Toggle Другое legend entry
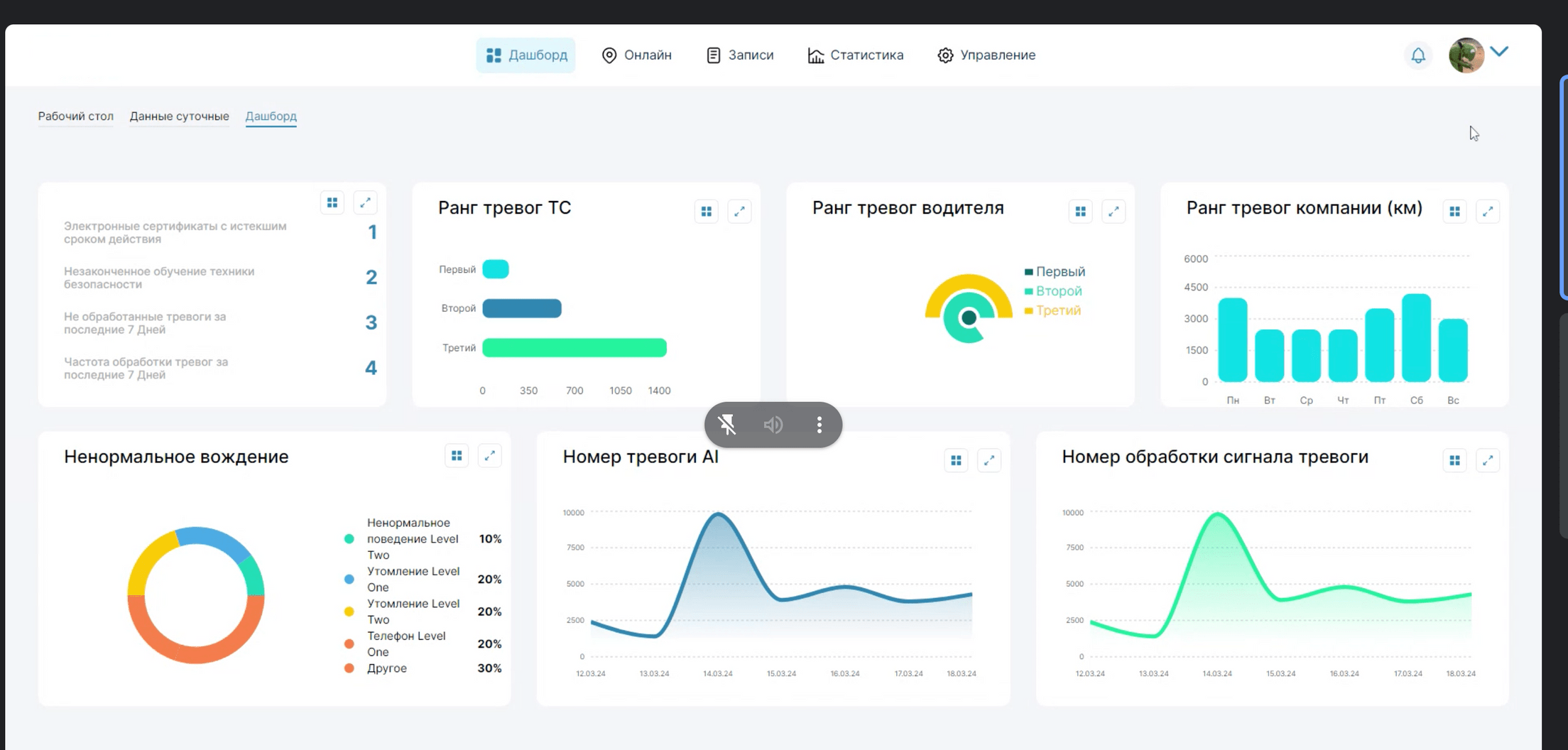 point(423,668)
